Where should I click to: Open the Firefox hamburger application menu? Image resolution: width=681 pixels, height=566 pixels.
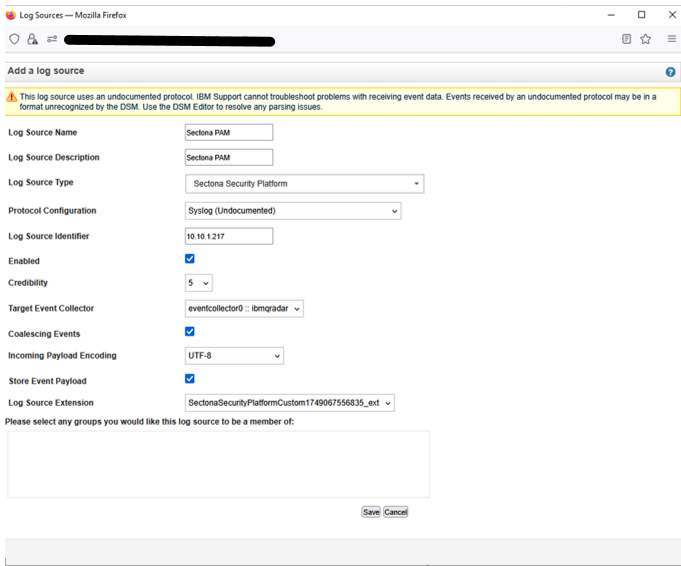pyautogui.click(x=671, y=39)
